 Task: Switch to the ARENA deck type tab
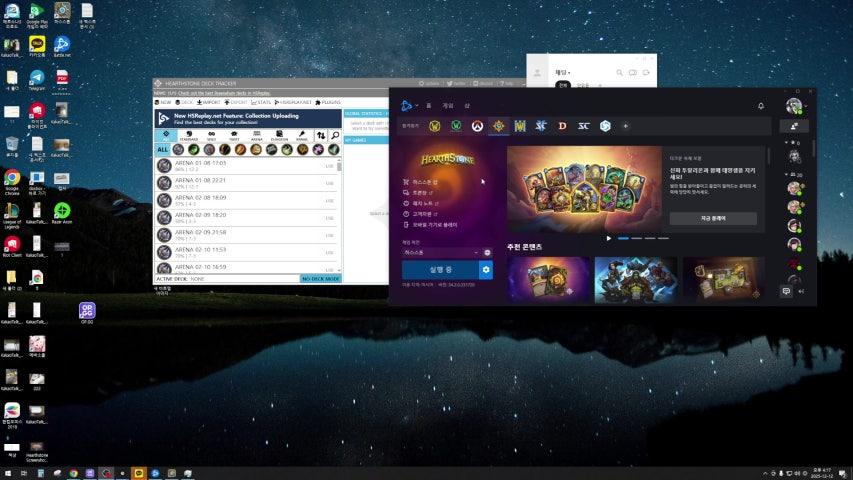256,135
